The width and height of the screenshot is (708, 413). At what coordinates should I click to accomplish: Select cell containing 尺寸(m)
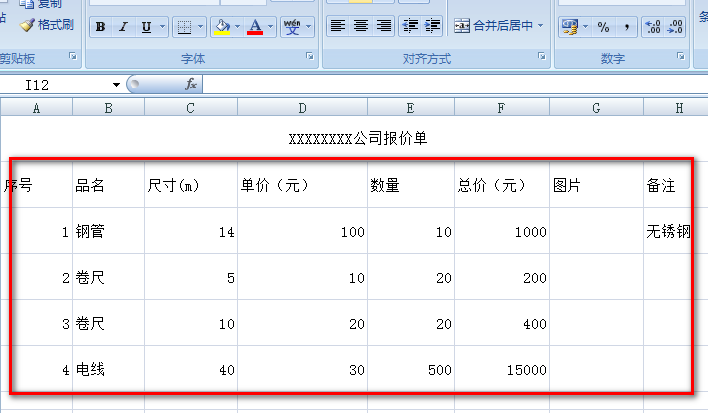pos(191,185)
